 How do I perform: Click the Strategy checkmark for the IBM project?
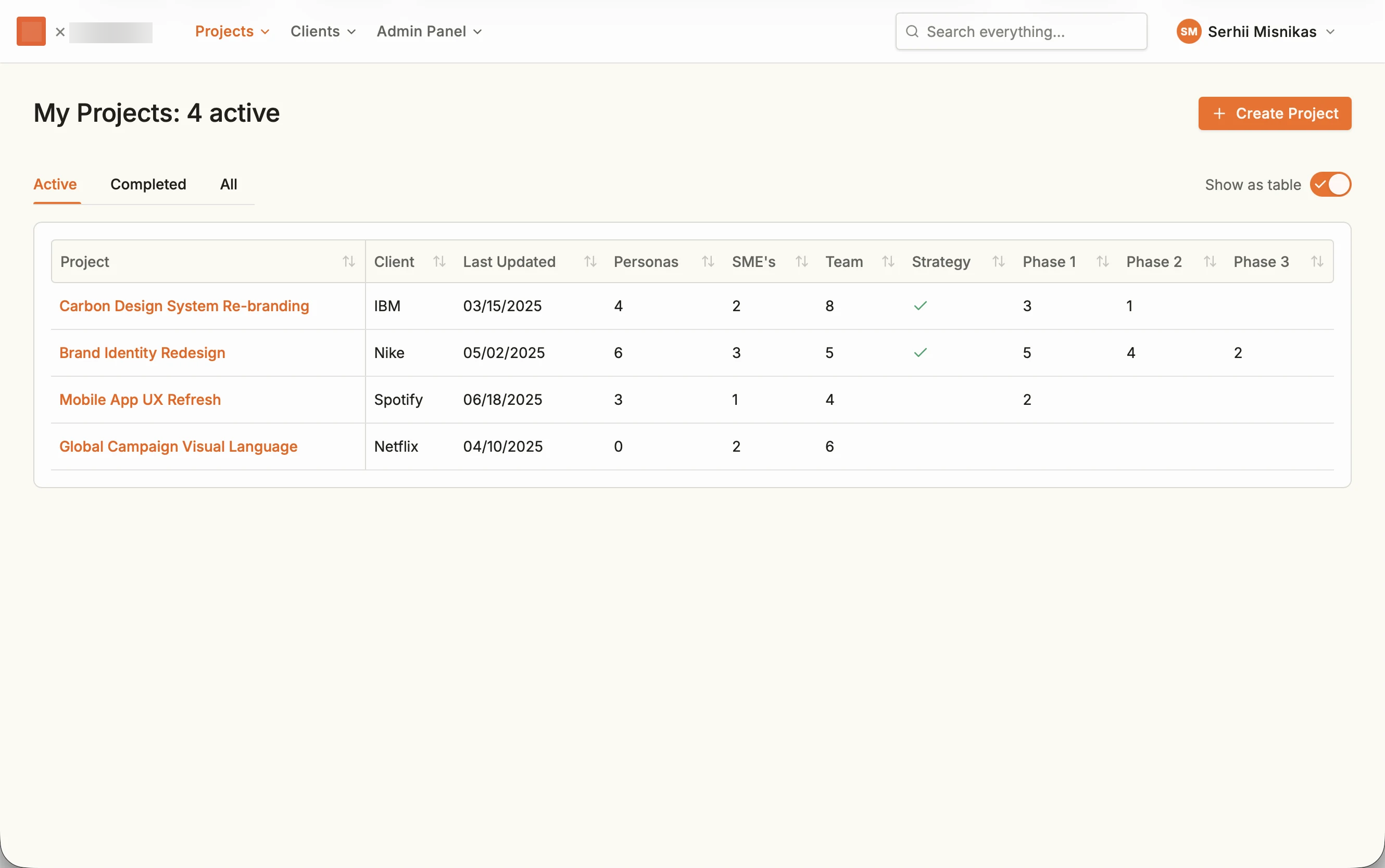921,306
